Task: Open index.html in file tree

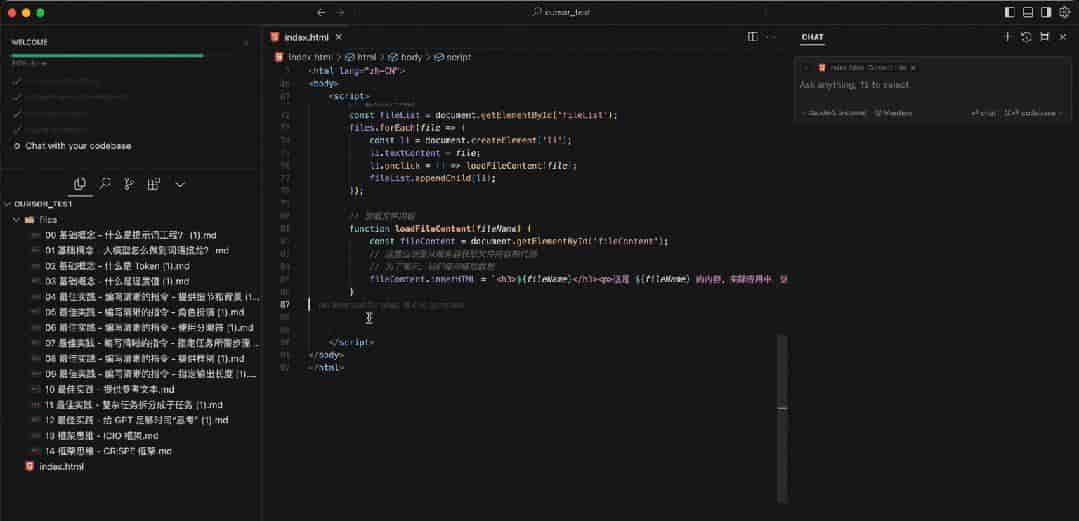Action: 61,466
